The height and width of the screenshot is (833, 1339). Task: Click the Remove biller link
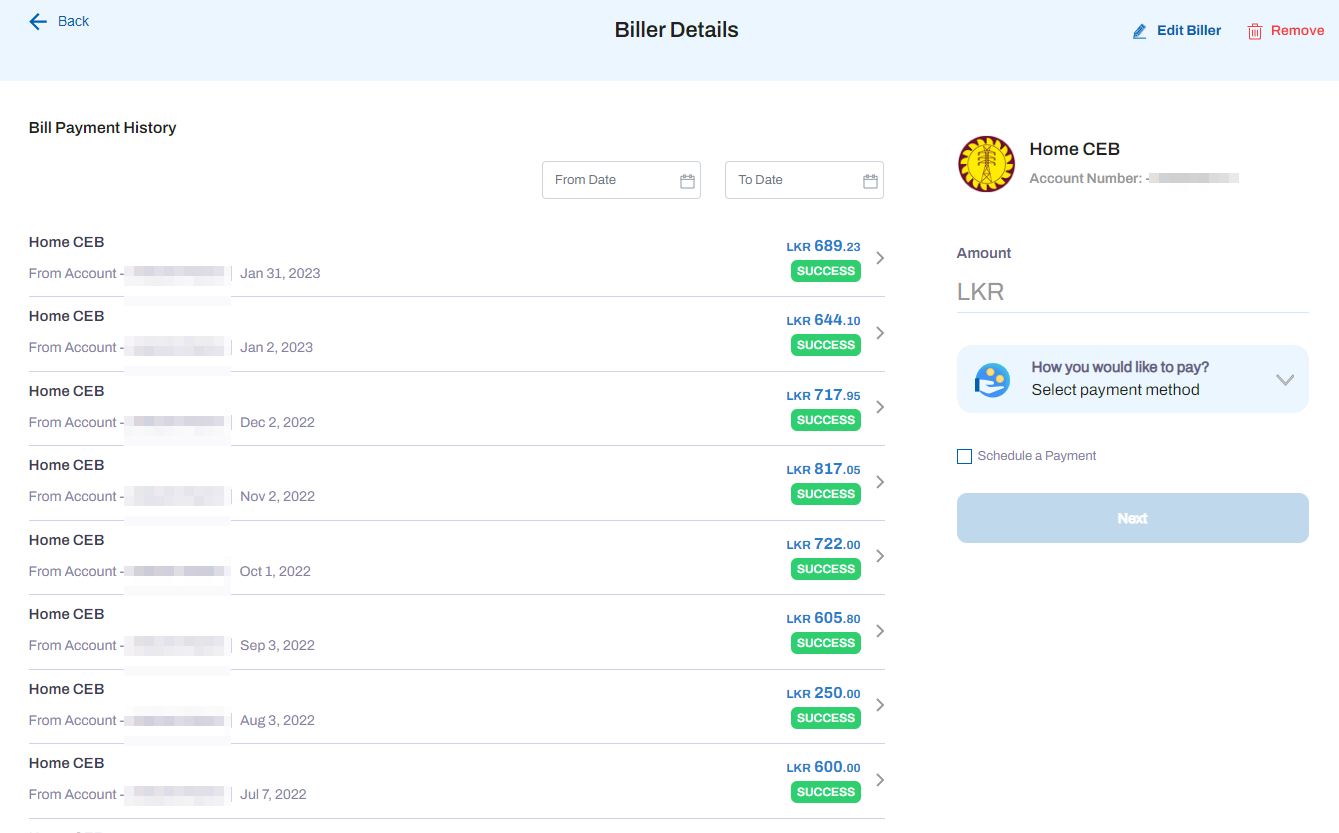(x=1297, y=31)
